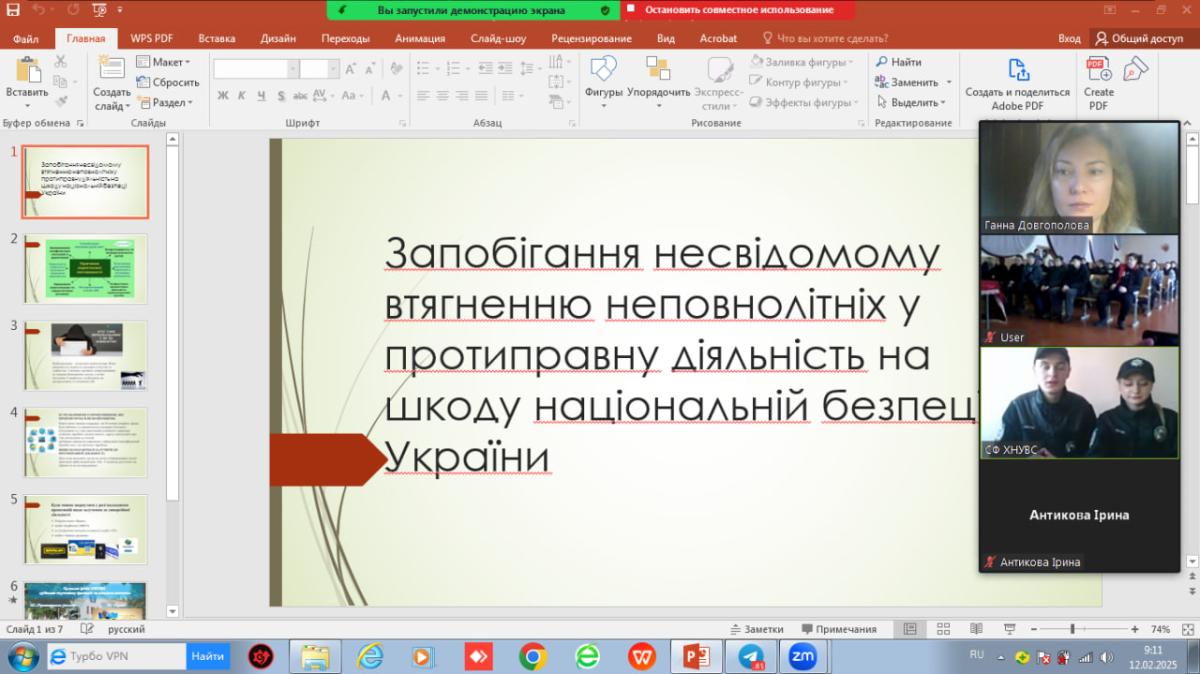Open the Раздел section dropdown

pyautogui.click(x=166, y=102)
